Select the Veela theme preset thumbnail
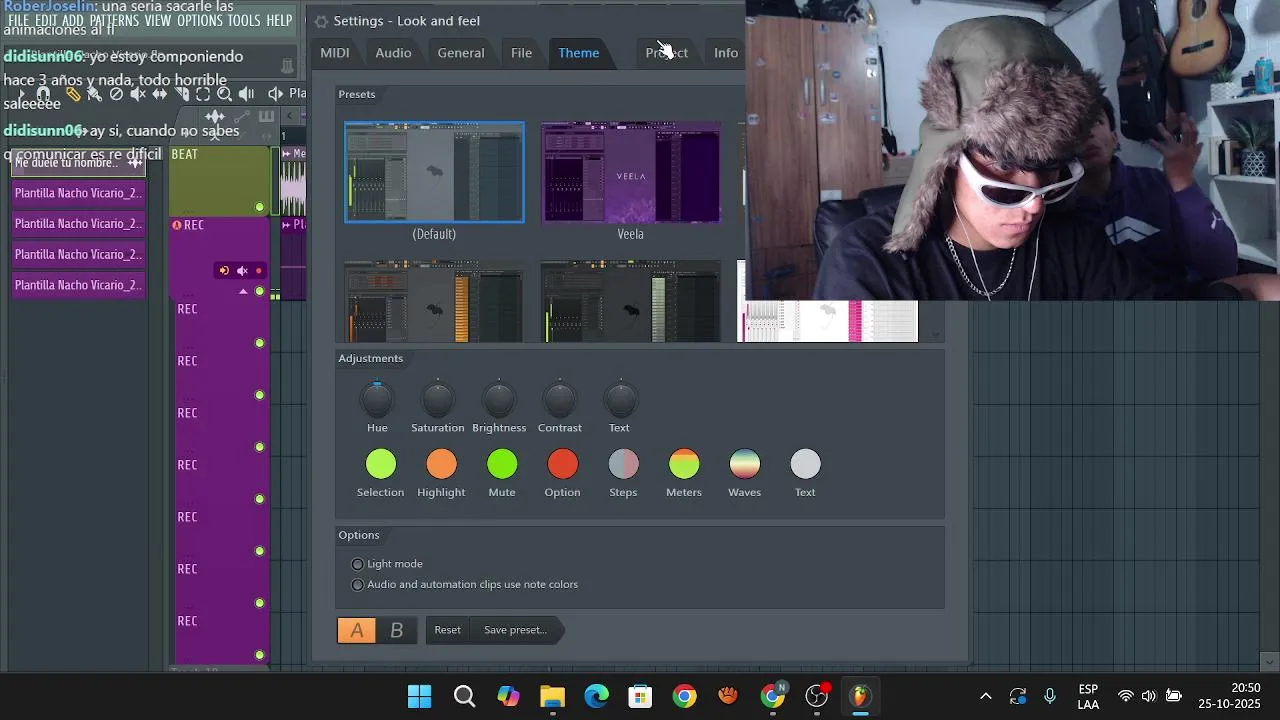 coord(631,172)
